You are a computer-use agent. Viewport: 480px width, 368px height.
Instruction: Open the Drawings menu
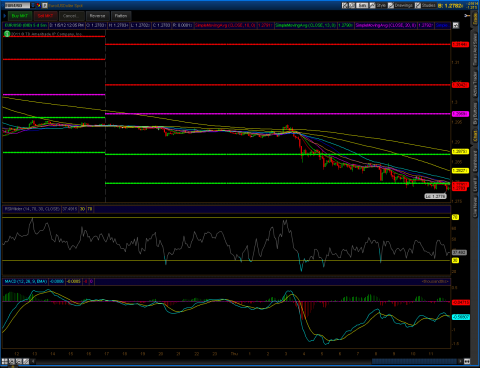tap(404, 5)
